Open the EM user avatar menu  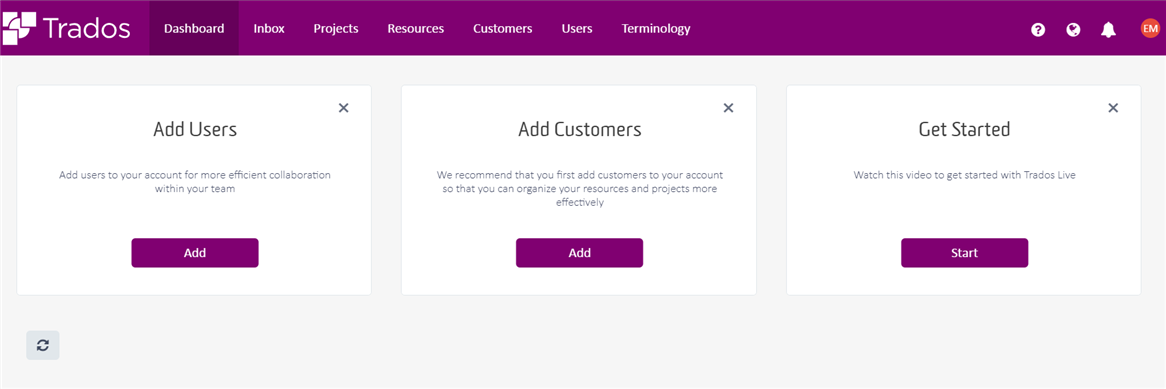click(1150, 28)
